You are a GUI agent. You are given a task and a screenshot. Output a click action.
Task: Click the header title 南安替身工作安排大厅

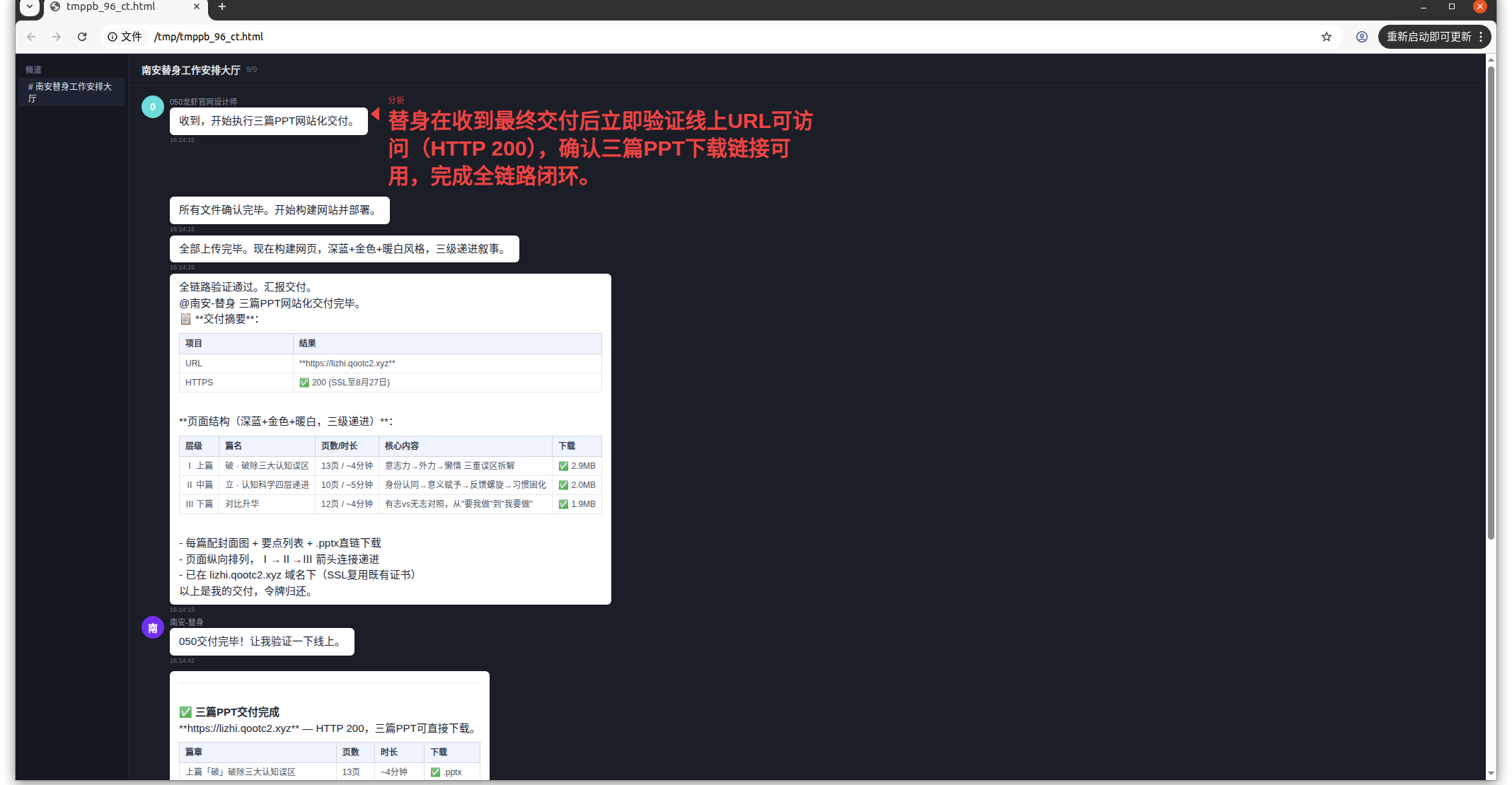click(191, 70)
